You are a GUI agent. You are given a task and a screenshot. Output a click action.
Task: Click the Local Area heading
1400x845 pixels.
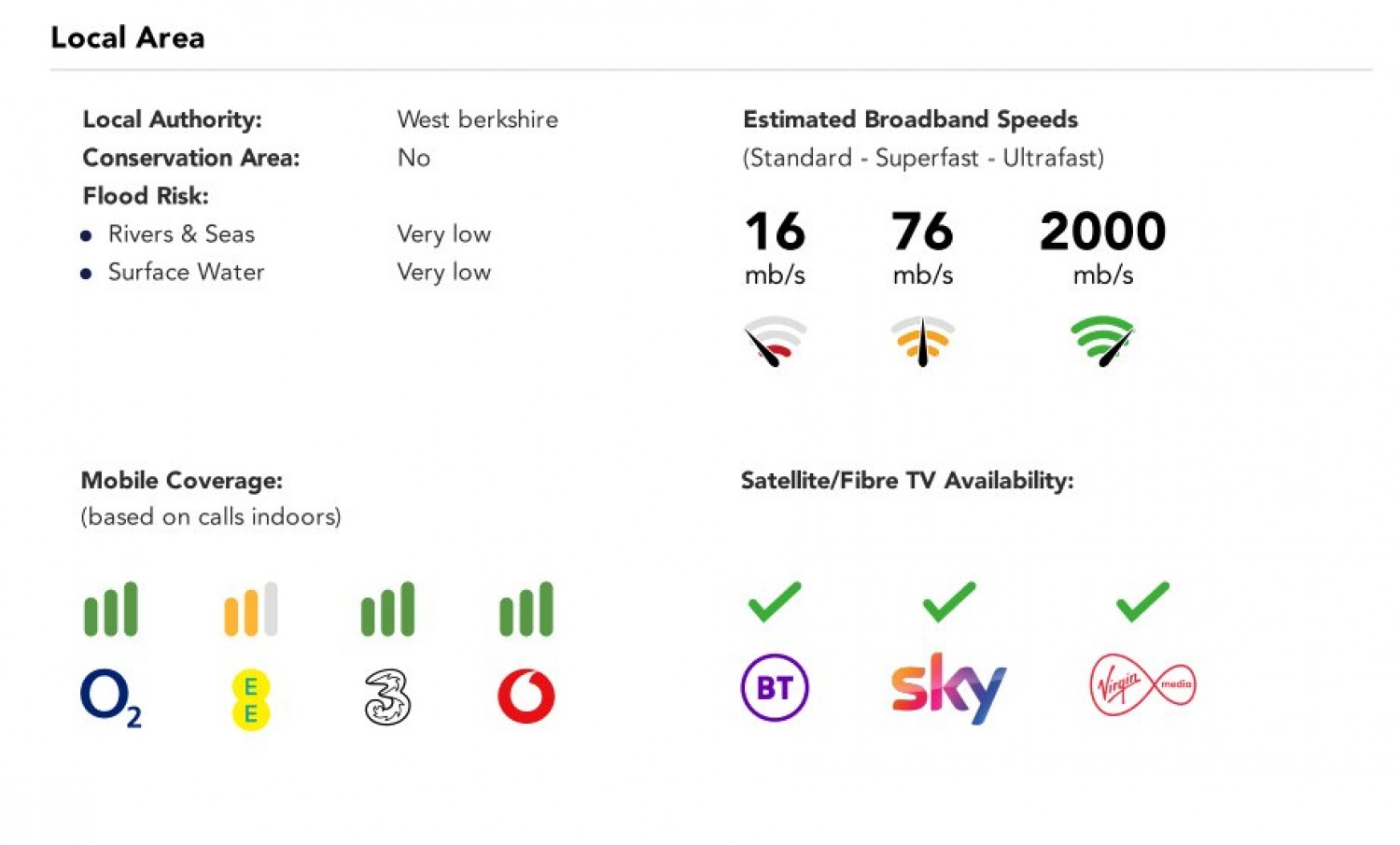click(x=127, y=37)
